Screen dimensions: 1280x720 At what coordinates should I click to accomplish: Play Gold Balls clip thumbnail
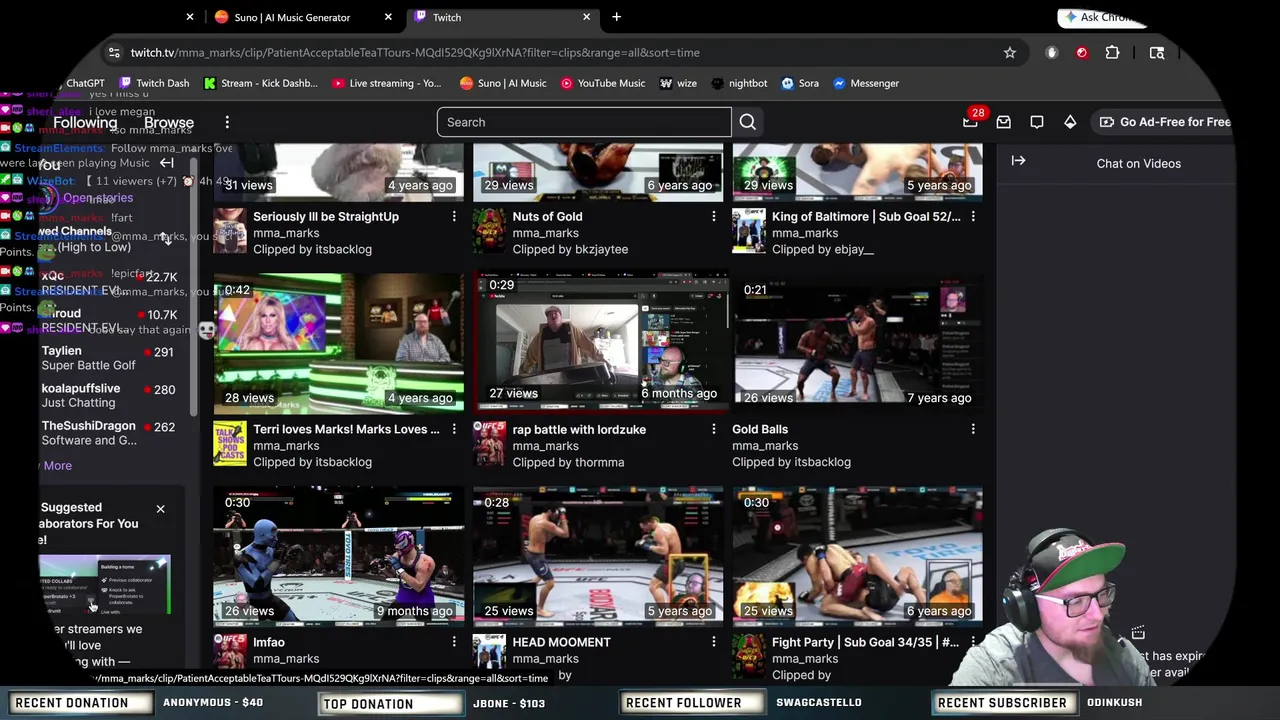(857, 342)
